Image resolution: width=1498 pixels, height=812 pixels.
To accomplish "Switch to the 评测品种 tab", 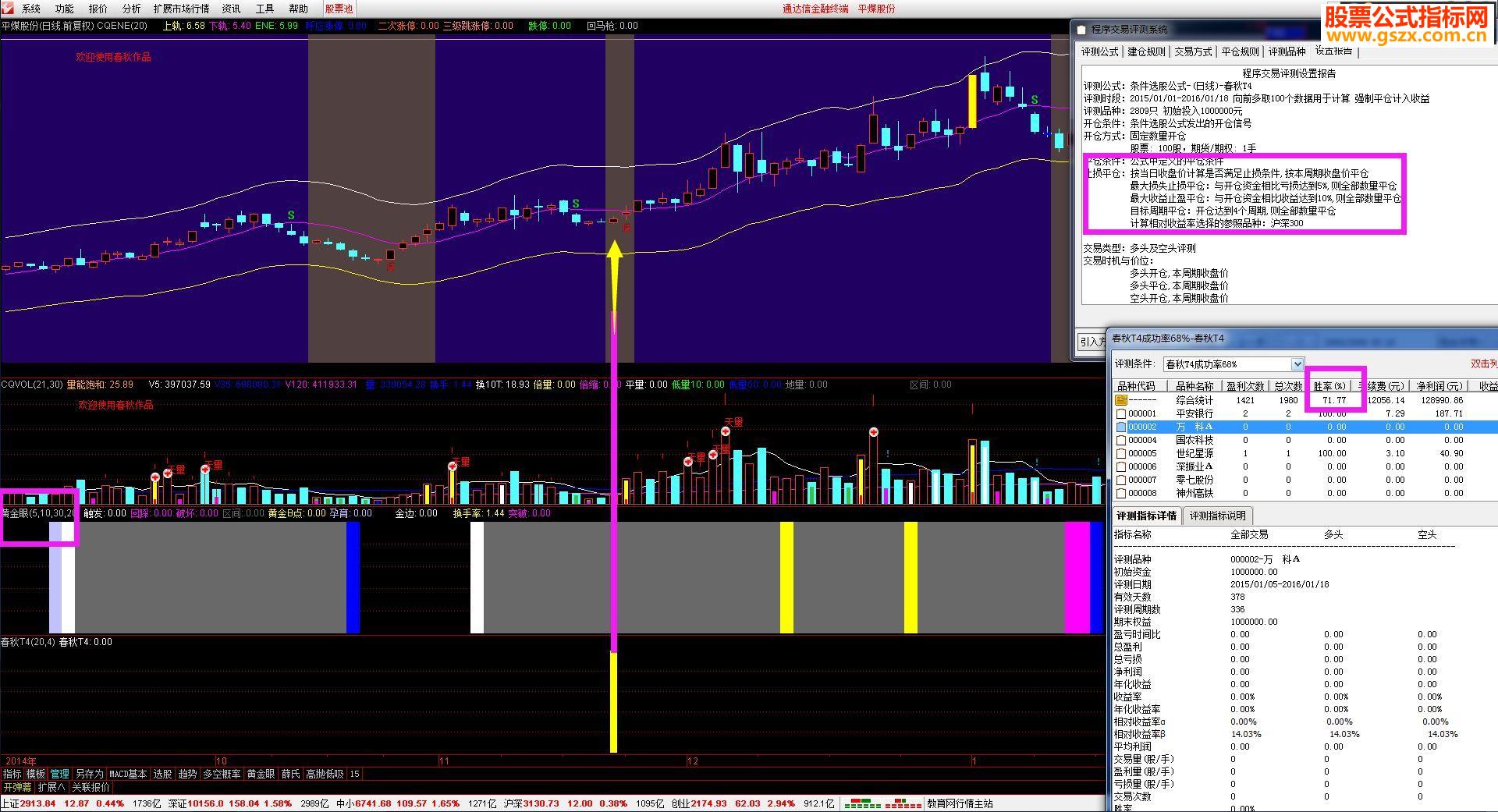I will click(1287, 51).
